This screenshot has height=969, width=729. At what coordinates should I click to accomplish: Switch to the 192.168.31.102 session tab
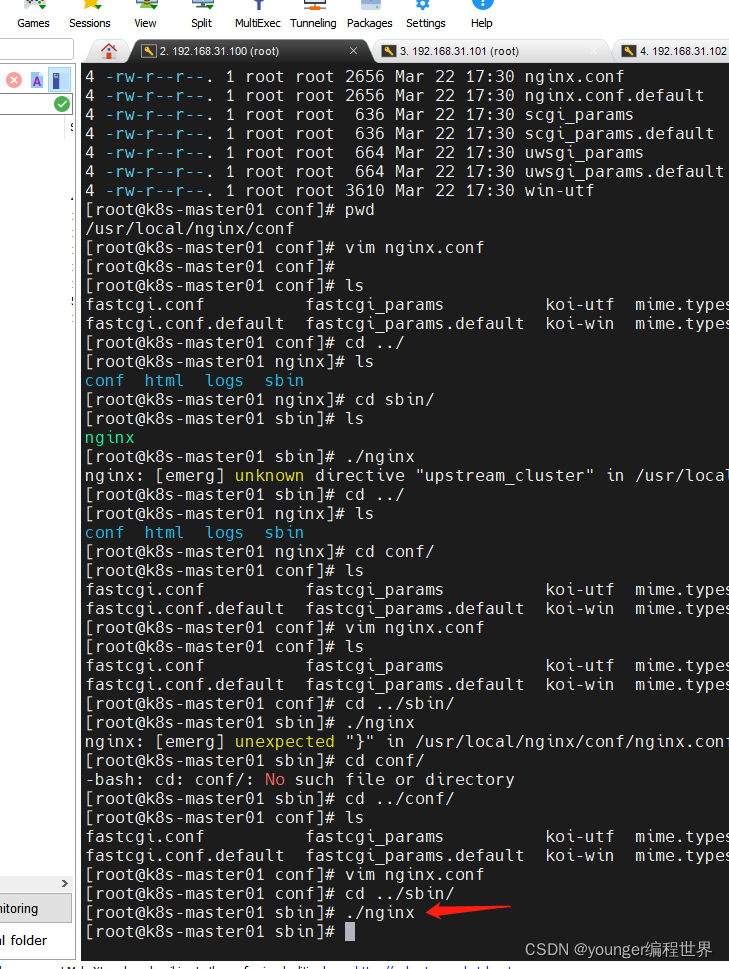pyautogui.click(x=673, y=51)
